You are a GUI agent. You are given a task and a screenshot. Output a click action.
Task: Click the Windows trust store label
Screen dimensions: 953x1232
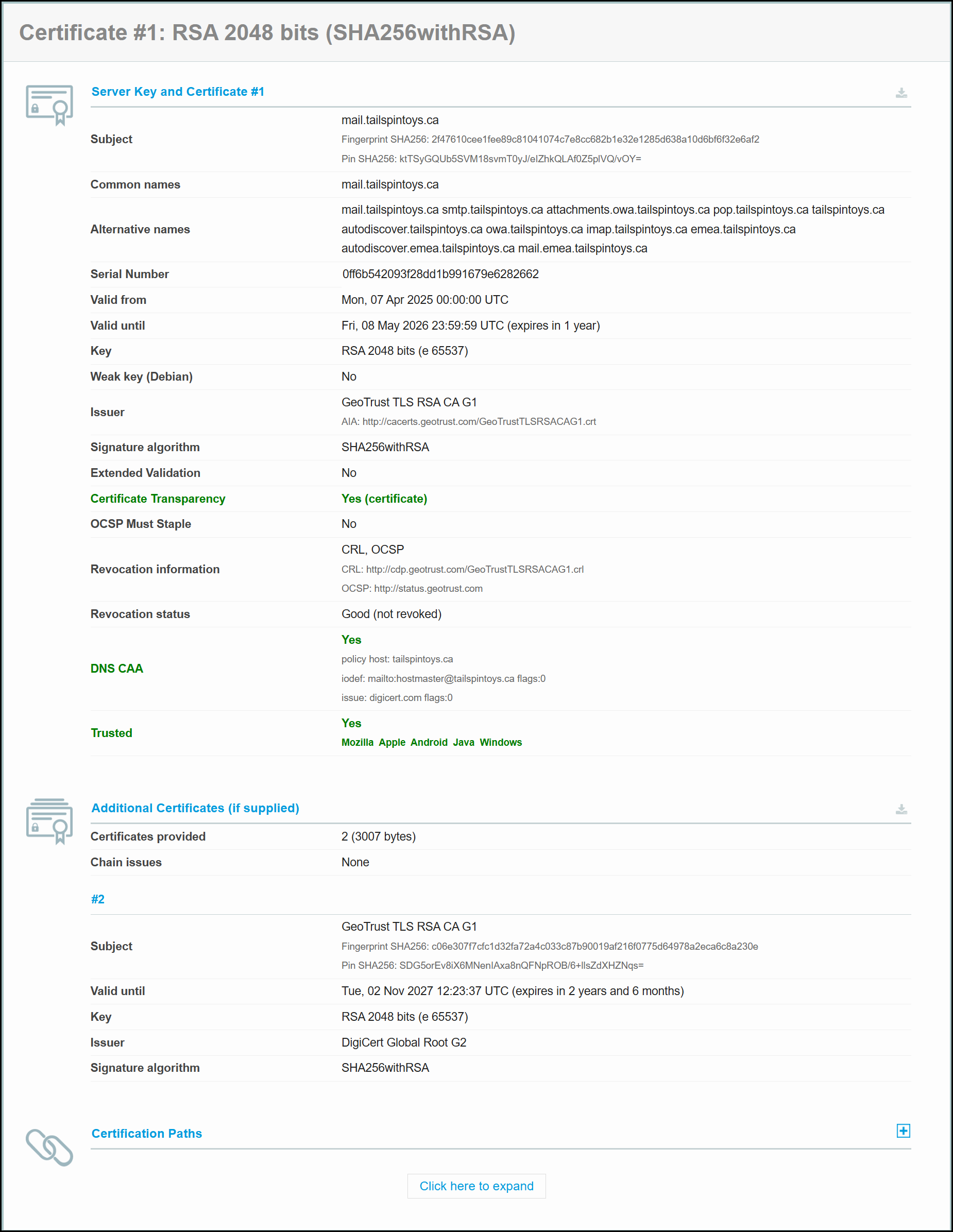pos(501,742)
